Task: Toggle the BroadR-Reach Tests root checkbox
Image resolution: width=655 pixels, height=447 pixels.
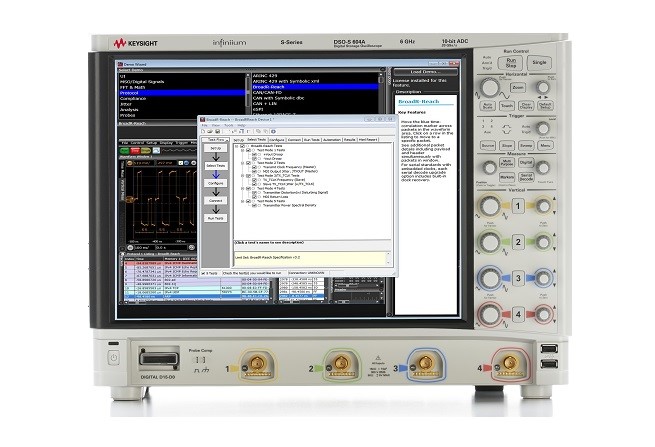Action: (x=242, y=146)
